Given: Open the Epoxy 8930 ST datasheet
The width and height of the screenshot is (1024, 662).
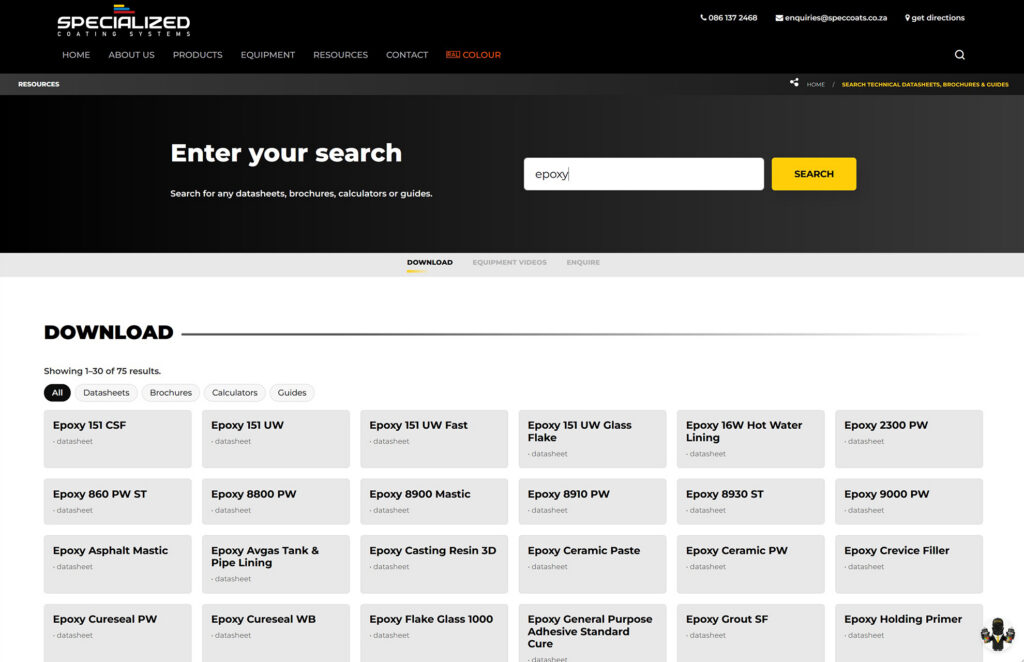Looking at the screenshot, I should [x=750, y=501].
